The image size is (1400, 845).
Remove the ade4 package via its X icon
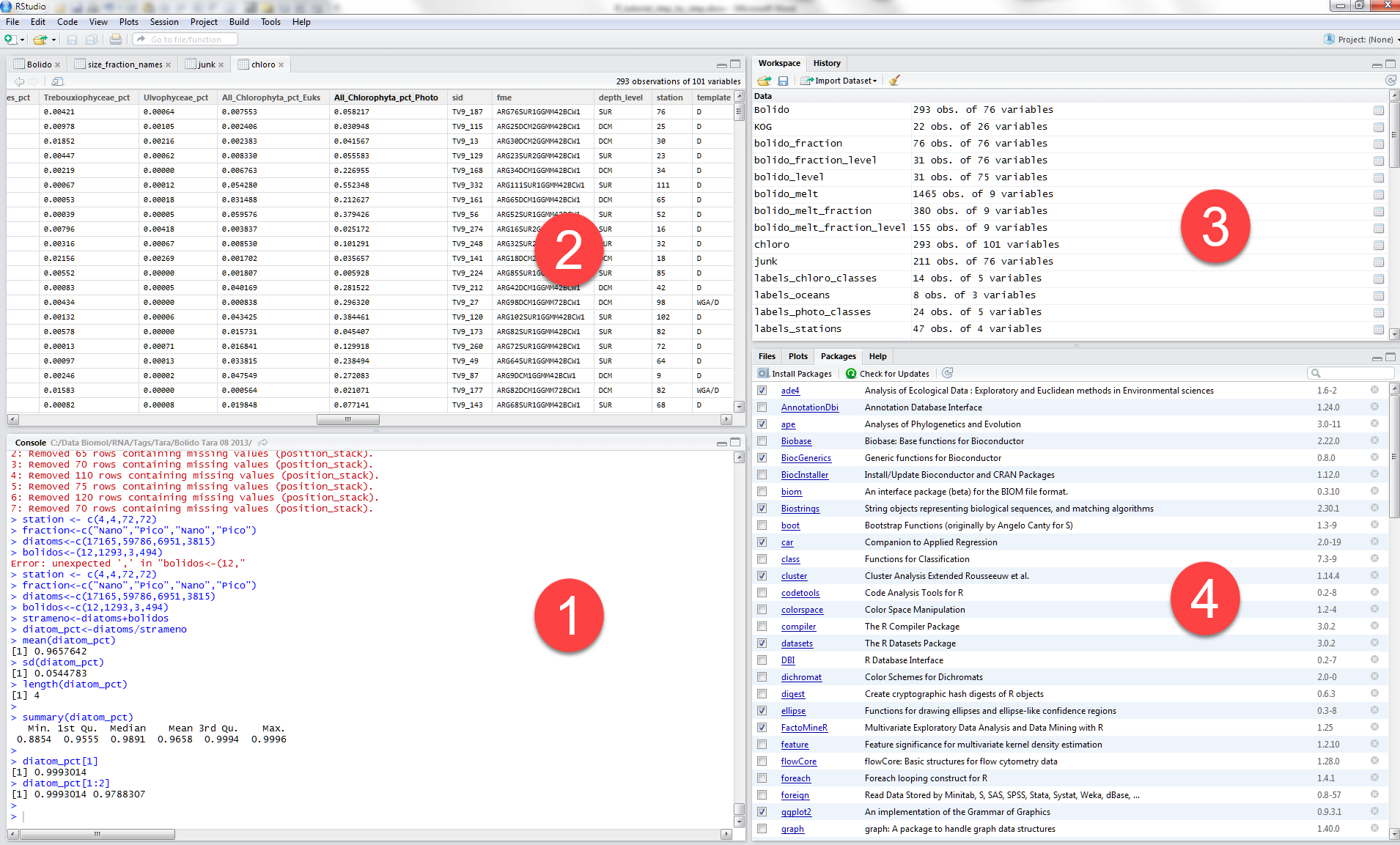(1374, 391)
